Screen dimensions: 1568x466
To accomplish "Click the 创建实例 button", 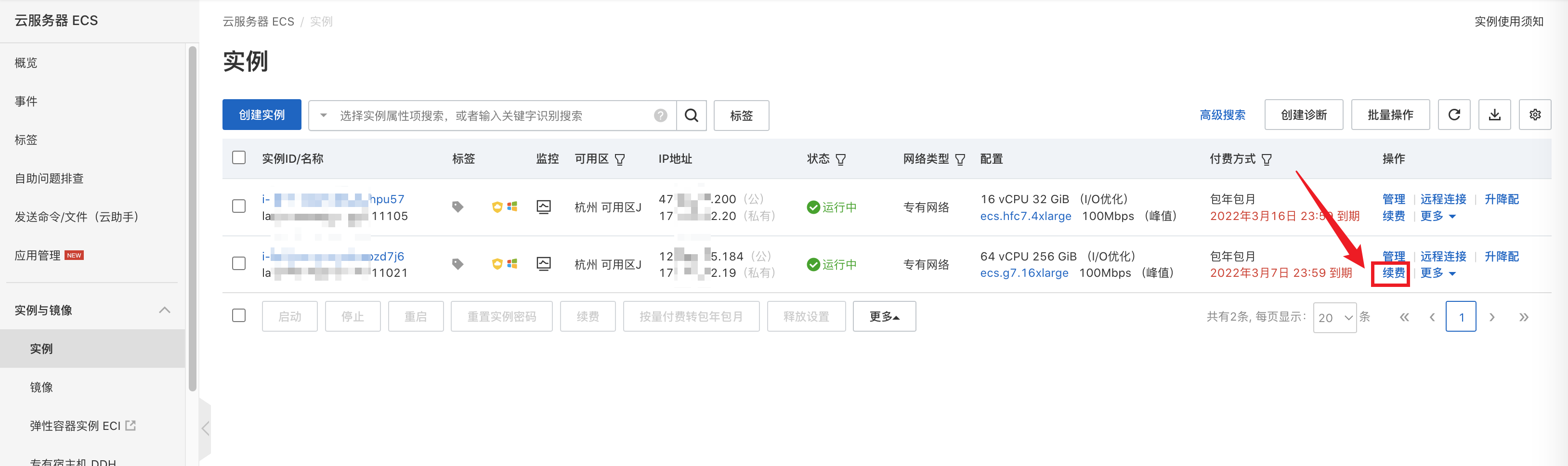I will [x=262, y=115].
